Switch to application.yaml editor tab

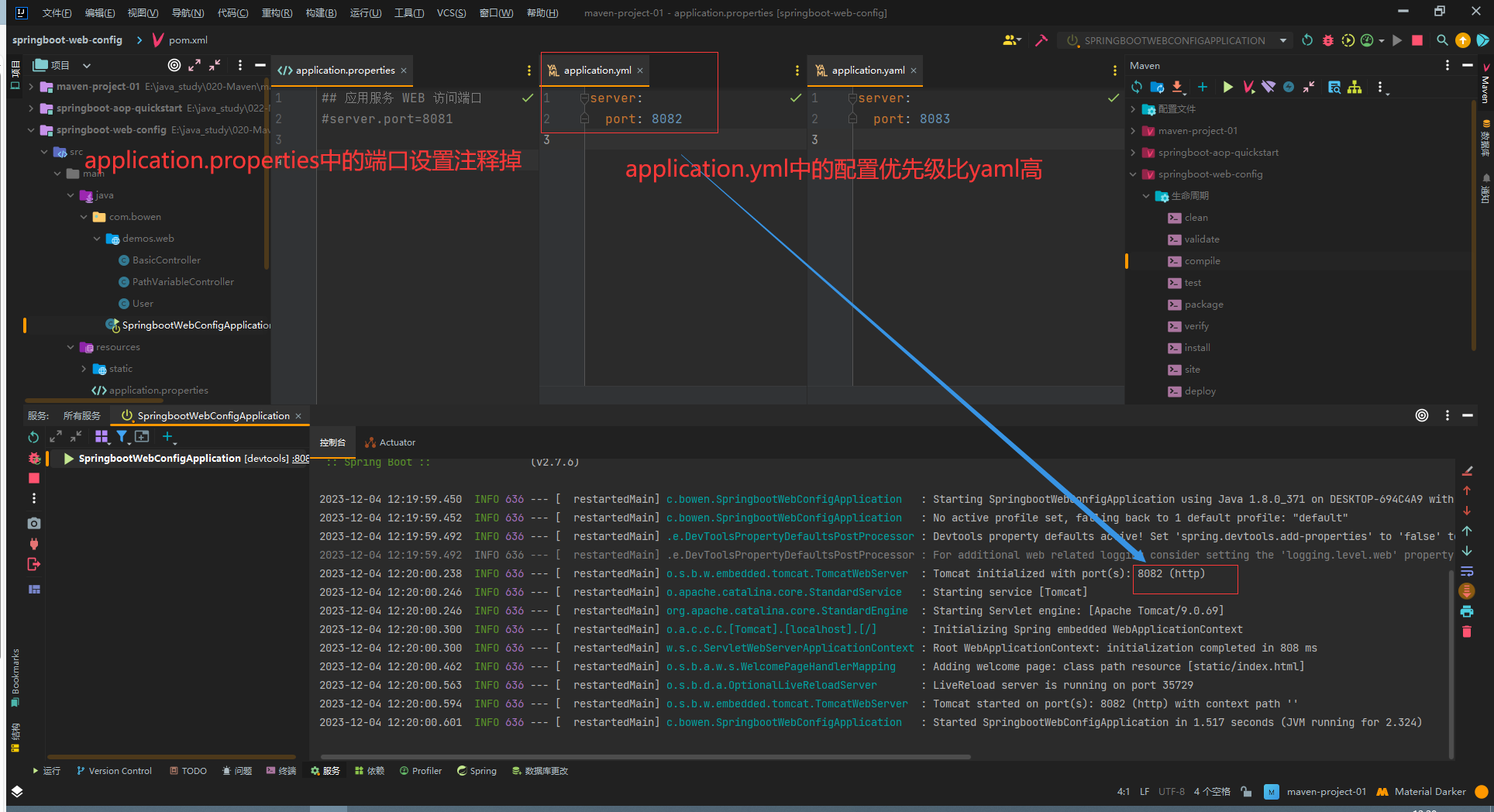865,71
